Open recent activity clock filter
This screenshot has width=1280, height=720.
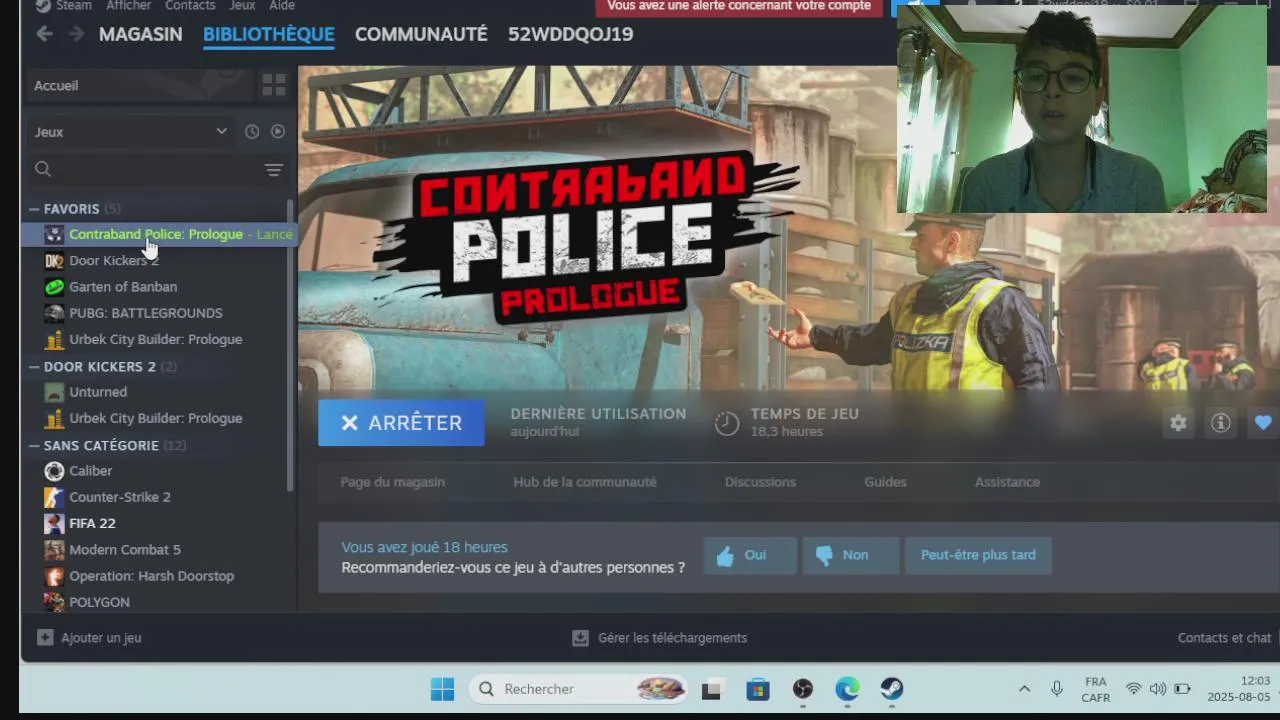pos(252,131)
